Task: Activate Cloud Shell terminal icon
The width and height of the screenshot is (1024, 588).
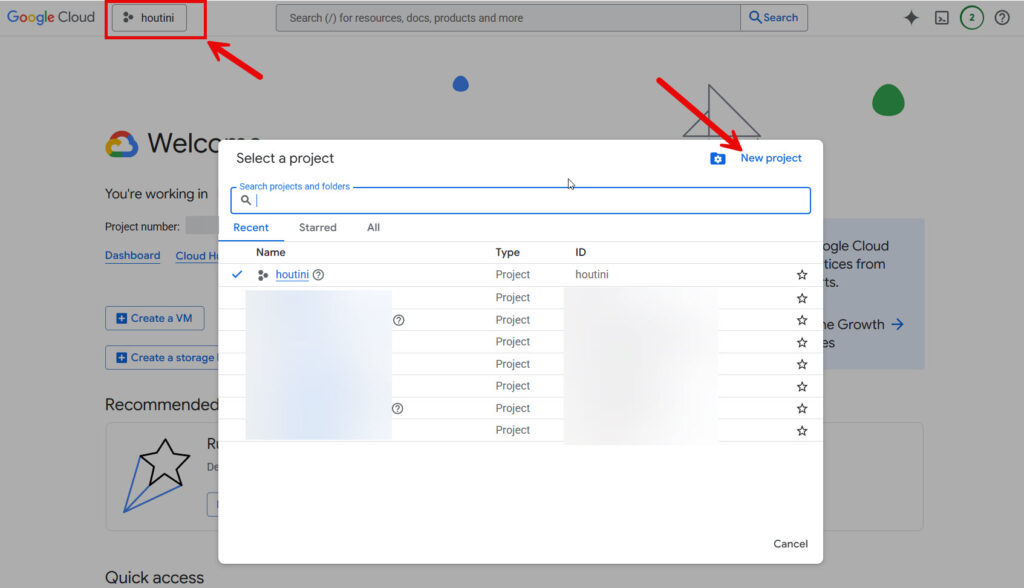Action: pos(942,18)
